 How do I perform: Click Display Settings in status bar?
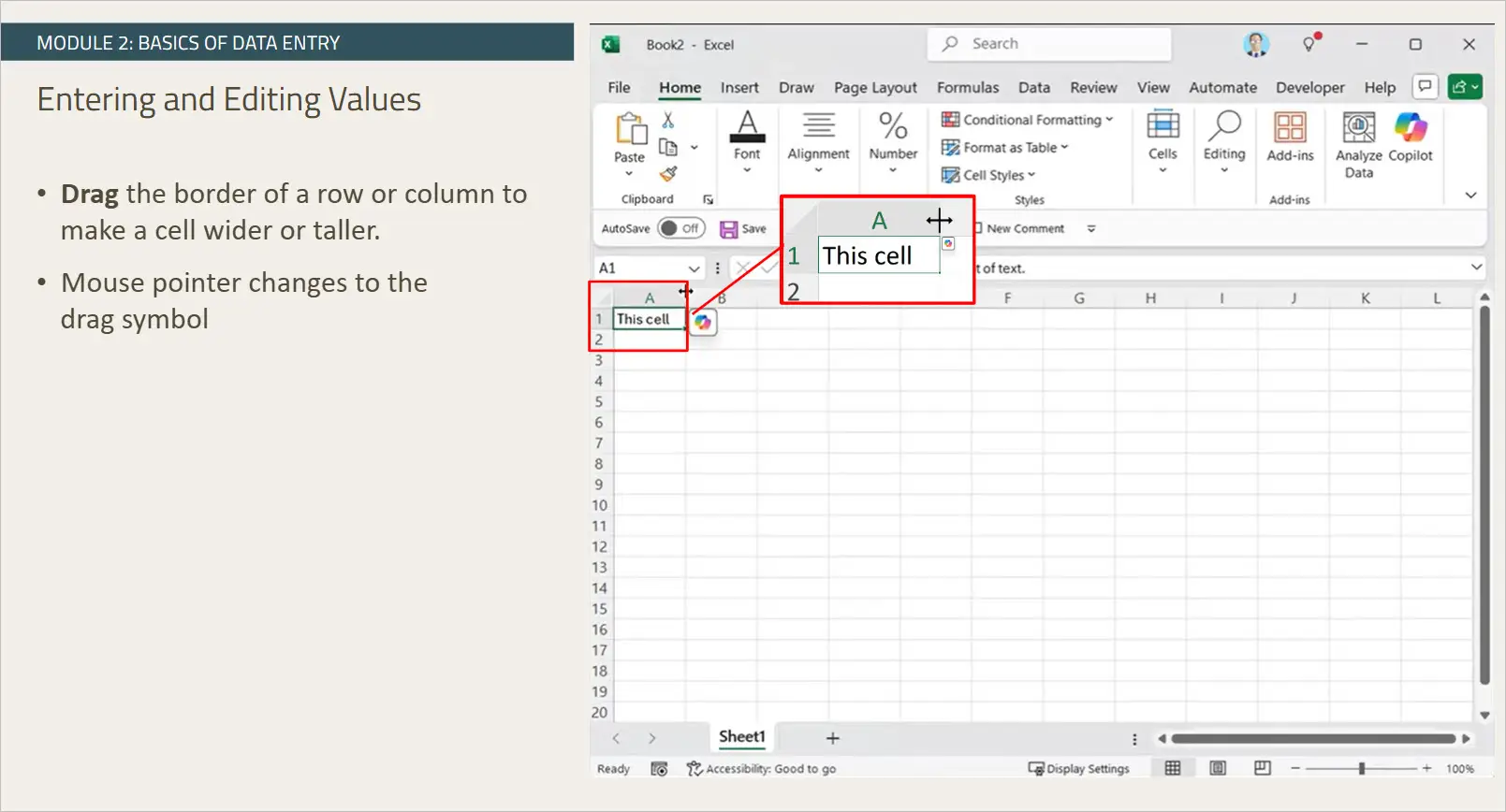pos(1078,769)
